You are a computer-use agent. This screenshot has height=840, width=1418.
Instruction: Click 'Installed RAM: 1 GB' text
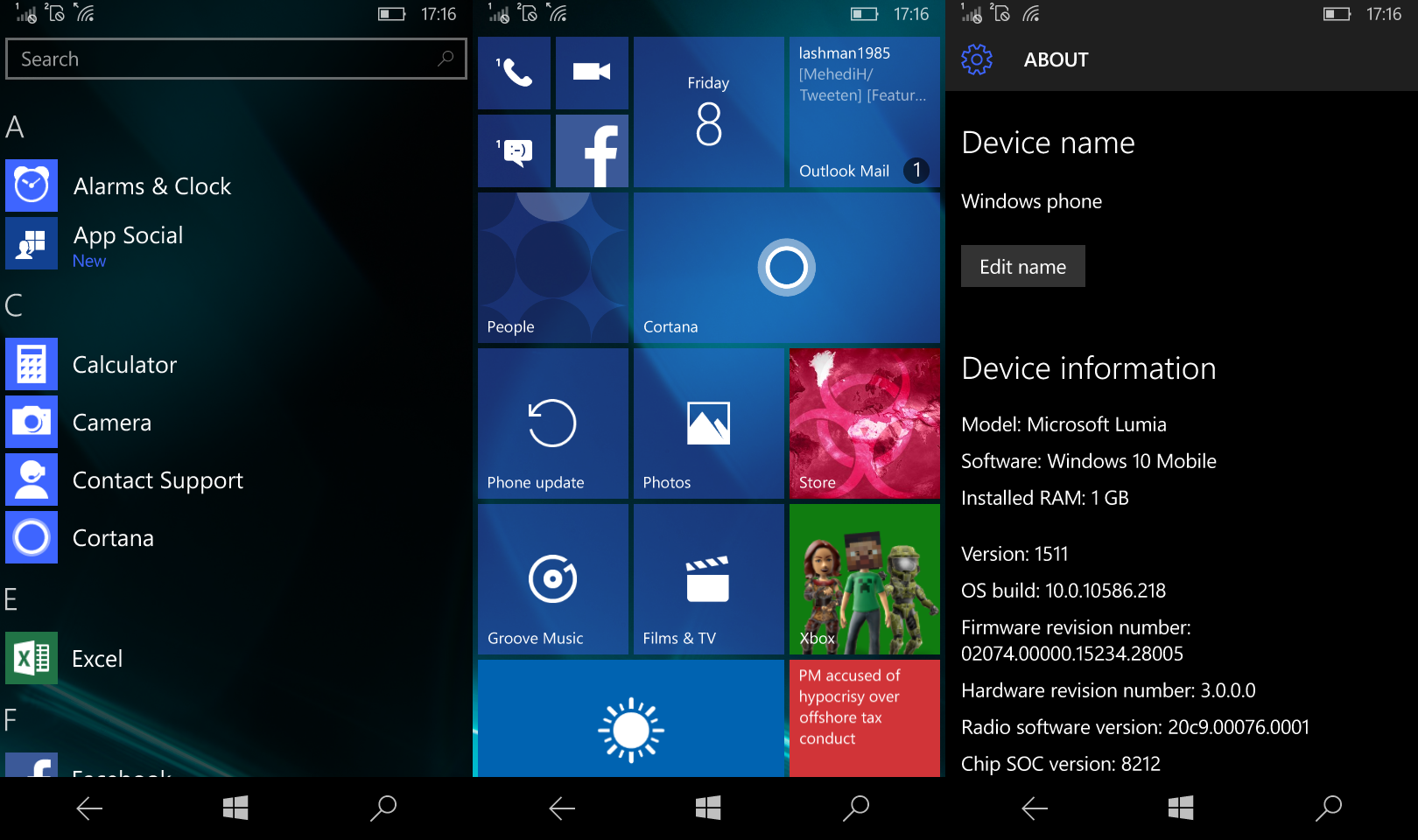point(1045,498)
